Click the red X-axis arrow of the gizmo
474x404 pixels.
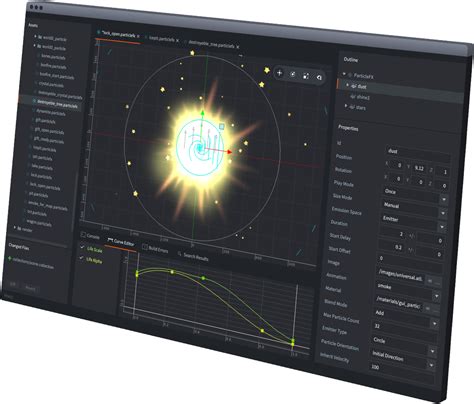[229, 152]
